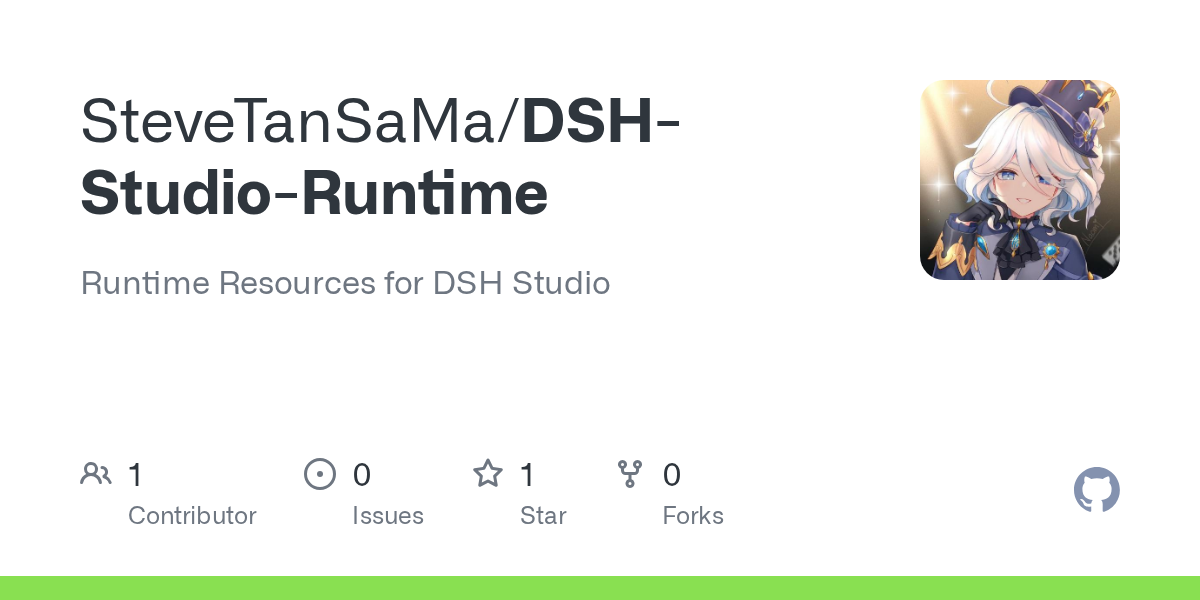
Task: Click the star outline icon
Action: tap(488, 474)
